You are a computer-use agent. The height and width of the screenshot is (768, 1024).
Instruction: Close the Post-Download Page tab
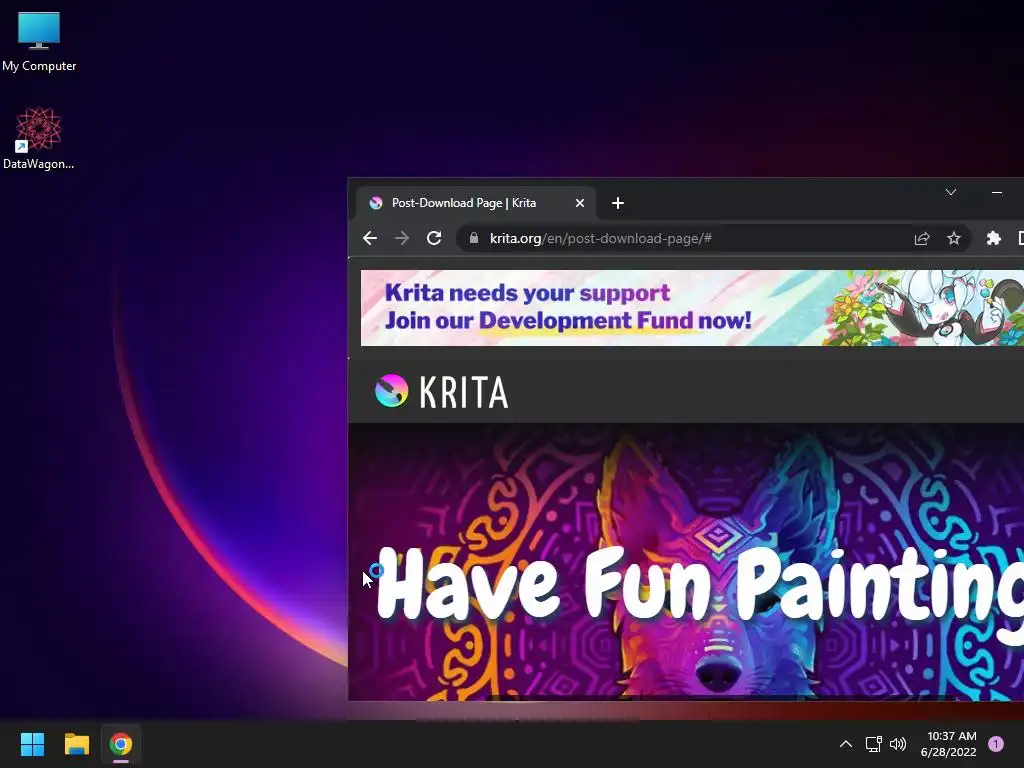coord(579,203)
